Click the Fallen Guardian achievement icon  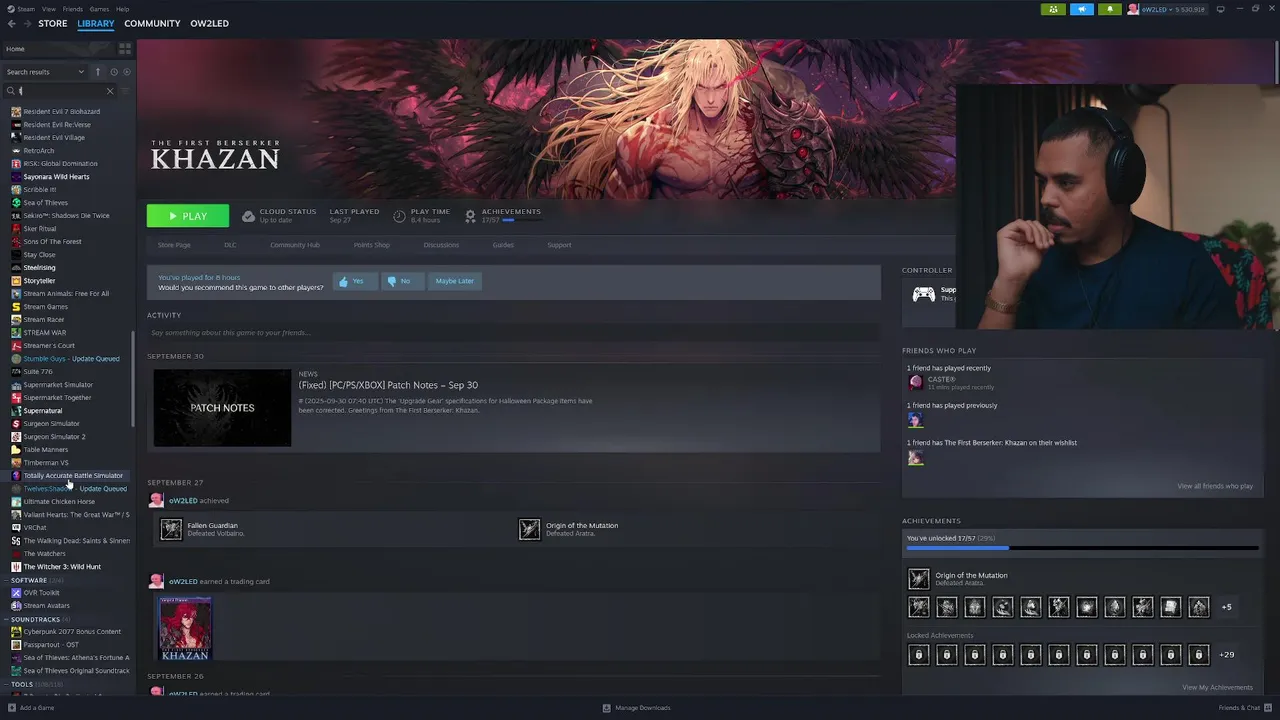pyautogui.click(x=171, y=529)
